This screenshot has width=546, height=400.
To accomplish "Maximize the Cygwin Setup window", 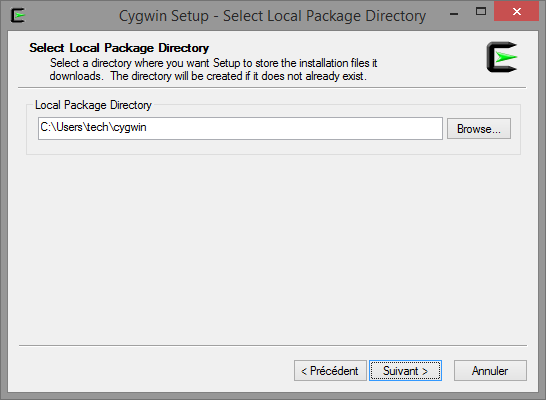I will coord(481,12).
